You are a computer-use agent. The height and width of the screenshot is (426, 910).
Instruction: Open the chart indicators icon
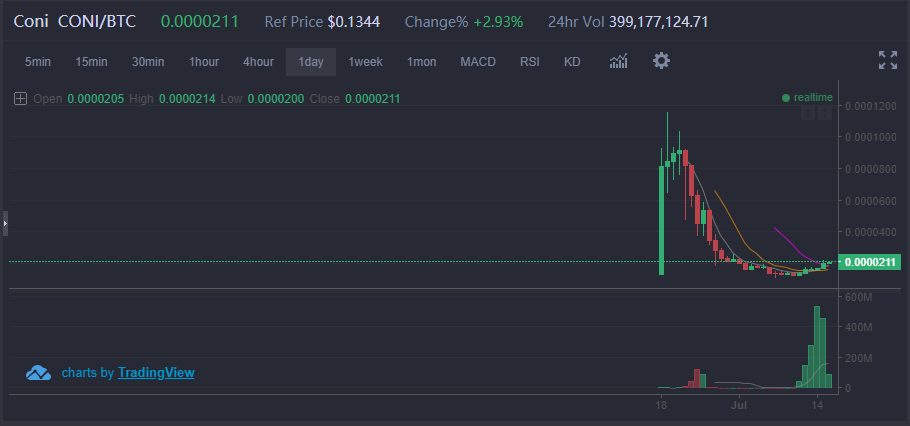[618, 62]
